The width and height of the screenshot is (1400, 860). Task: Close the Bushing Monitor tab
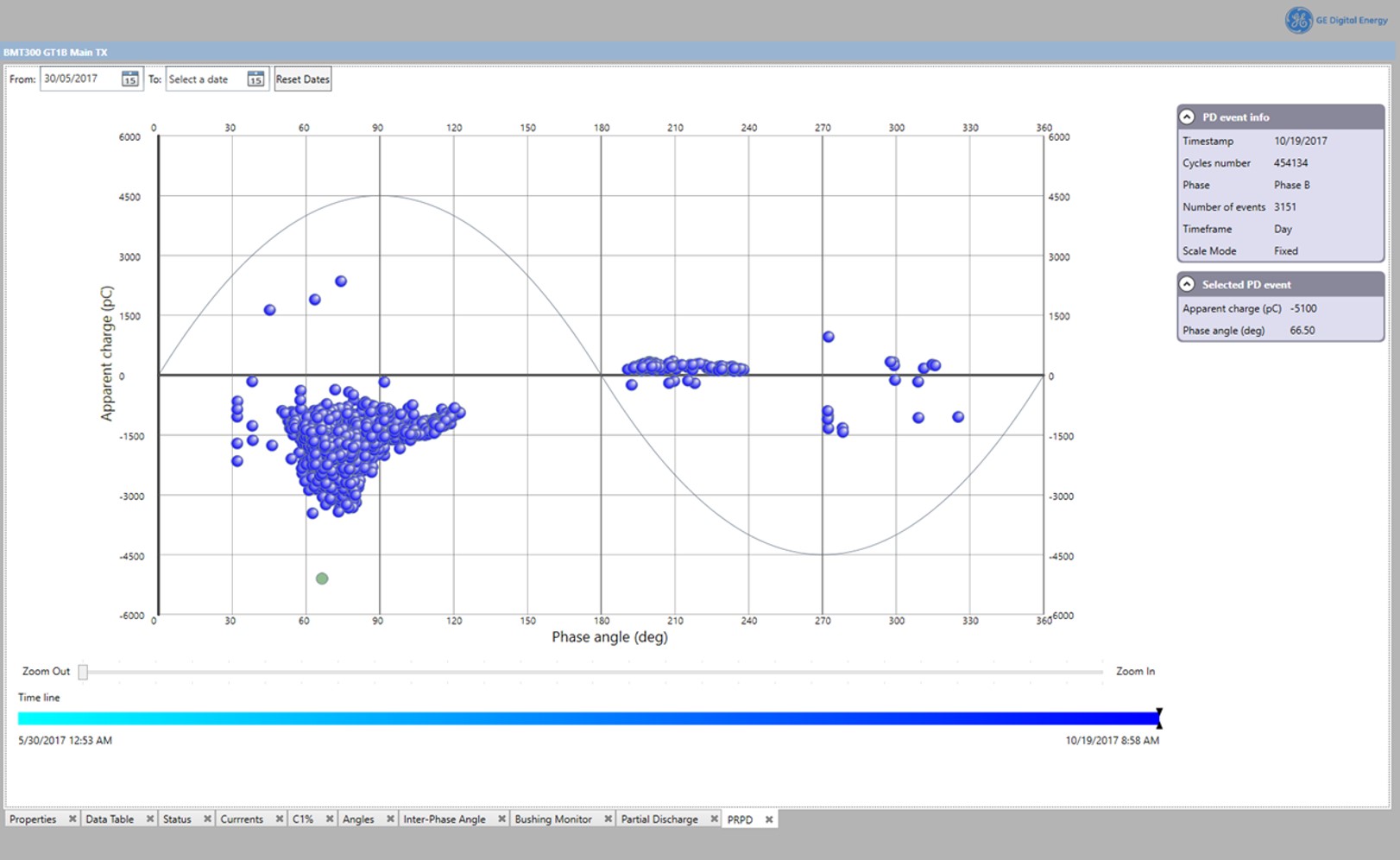[608, 819]
